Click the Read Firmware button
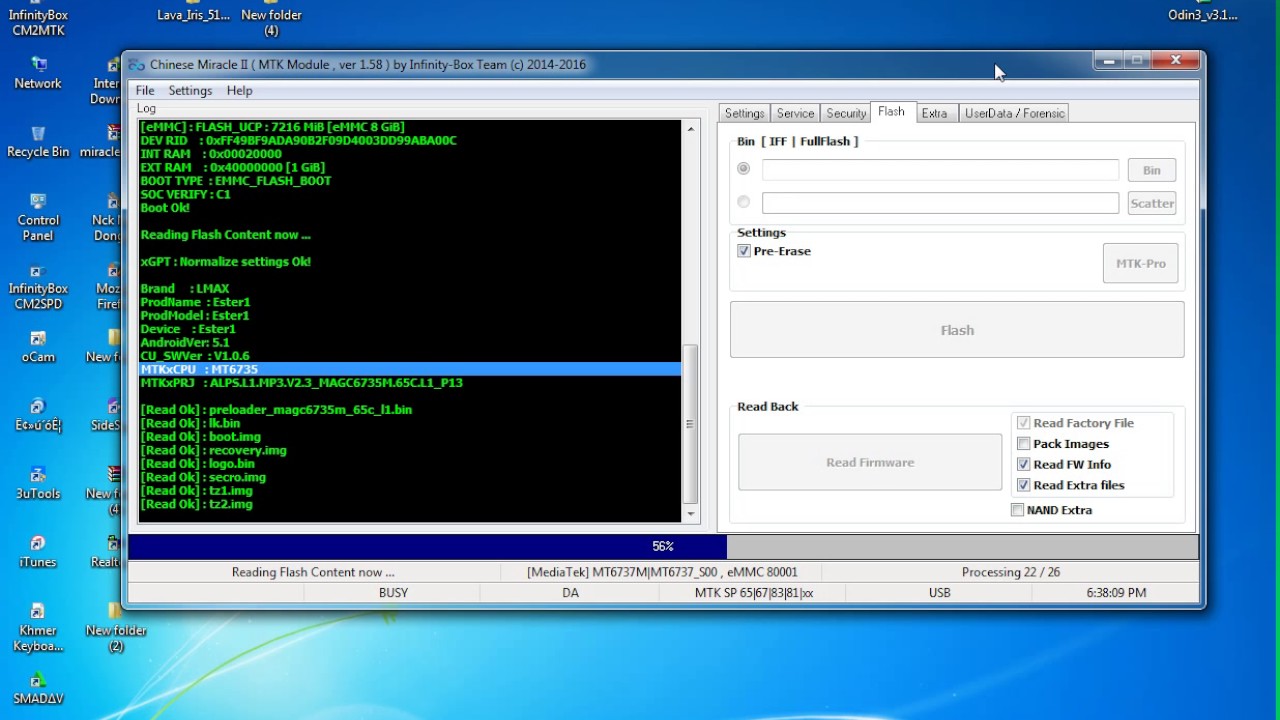This screenshot has height=720, width=1280. pyautogui.click(x=870, y=462)
